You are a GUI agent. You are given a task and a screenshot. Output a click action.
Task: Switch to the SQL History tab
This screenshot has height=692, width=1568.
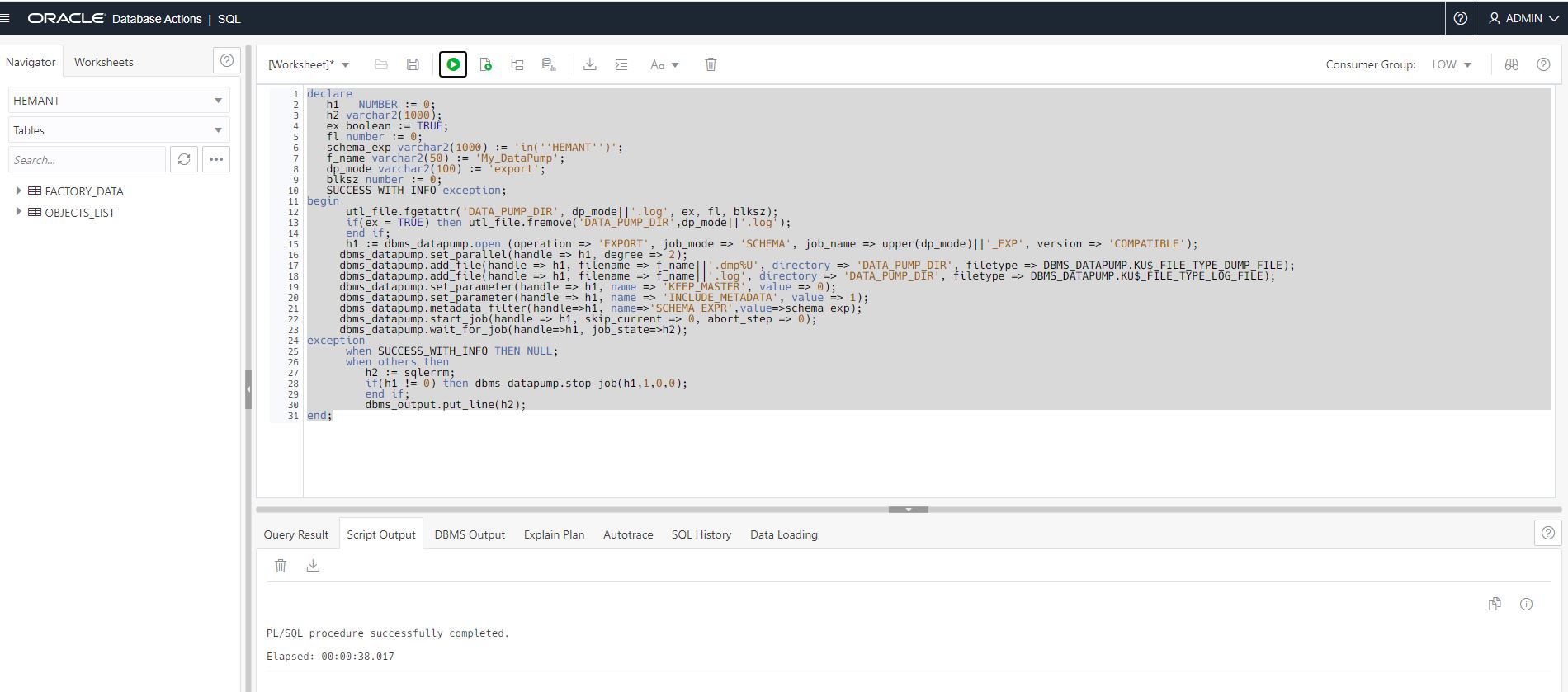(701, 534)
